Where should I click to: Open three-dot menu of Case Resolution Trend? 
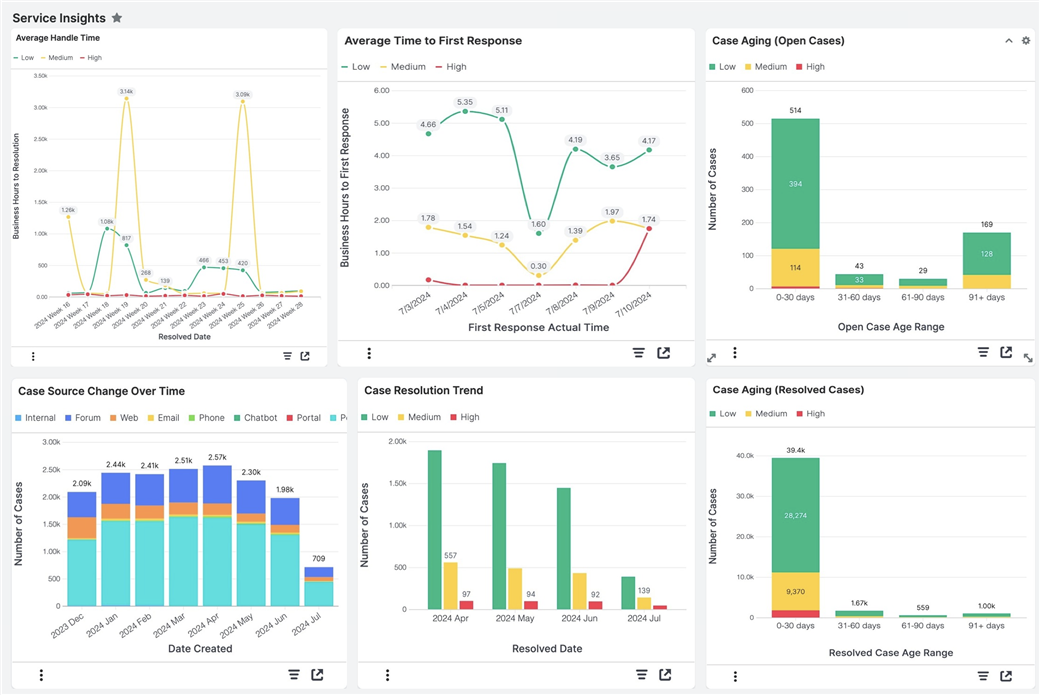click(387, 675)
